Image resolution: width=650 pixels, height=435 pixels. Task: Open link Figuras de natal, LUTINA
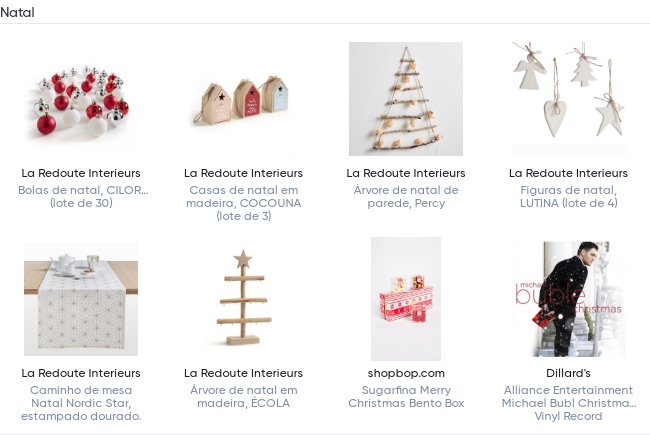point(568,197)
